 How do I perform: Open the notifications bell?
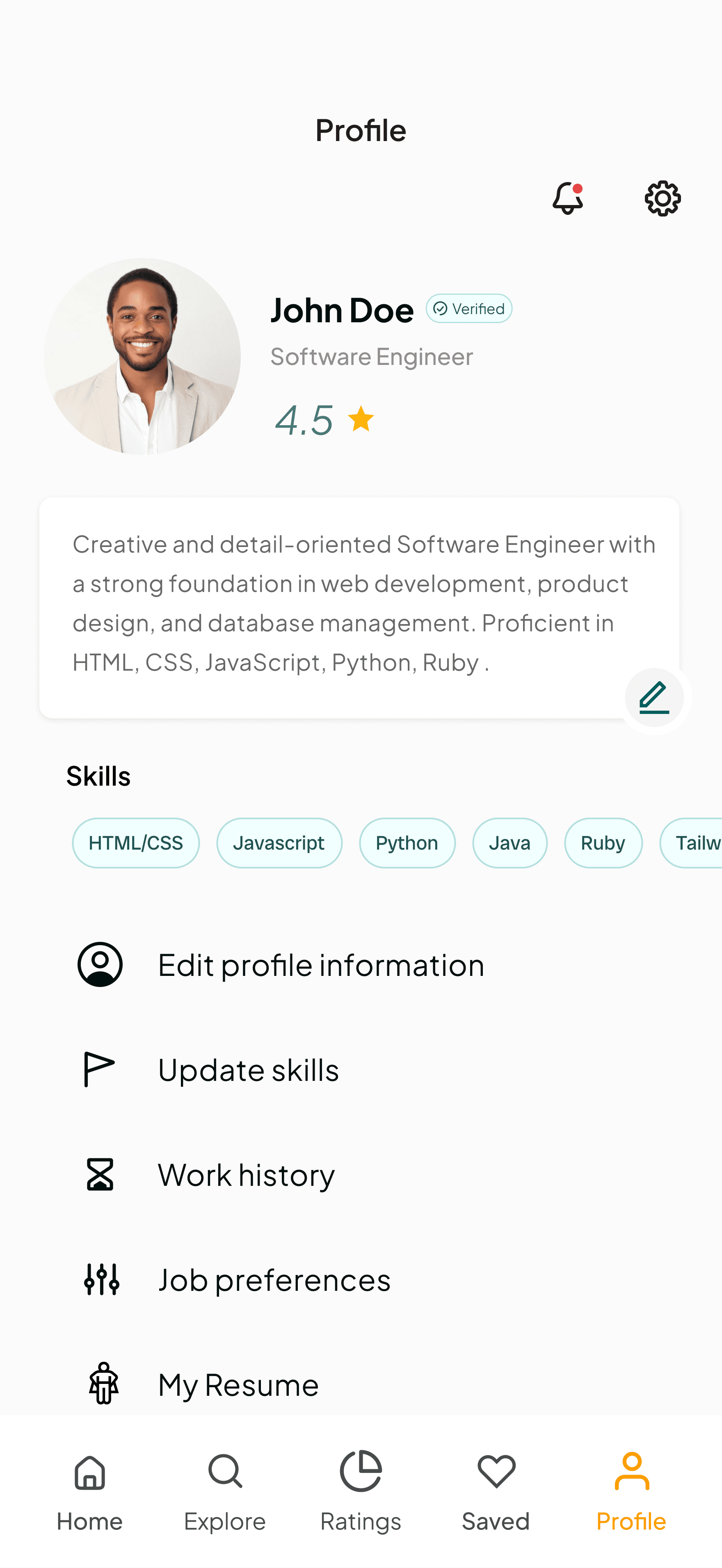[567, 198]
